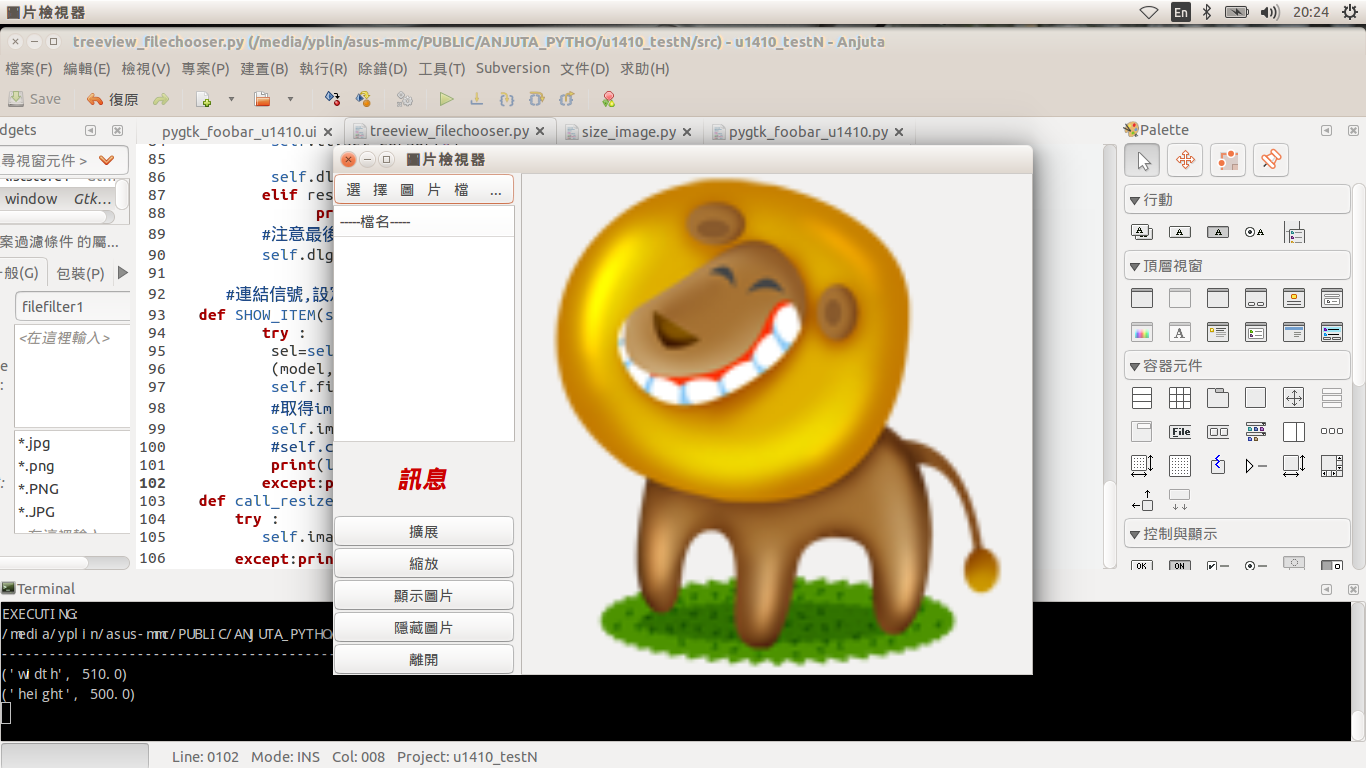This screenshot has height=768, width=1366.
Task: Pick the OK button widget in Palette
Action: click(x=1142, y=566)
